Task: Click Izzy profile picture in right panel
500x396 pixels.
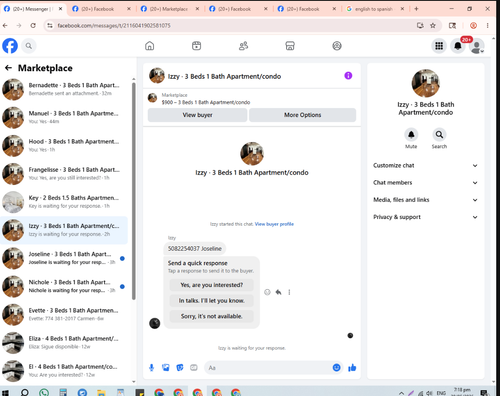Action: pyautogui.click(x=426, y=83)
